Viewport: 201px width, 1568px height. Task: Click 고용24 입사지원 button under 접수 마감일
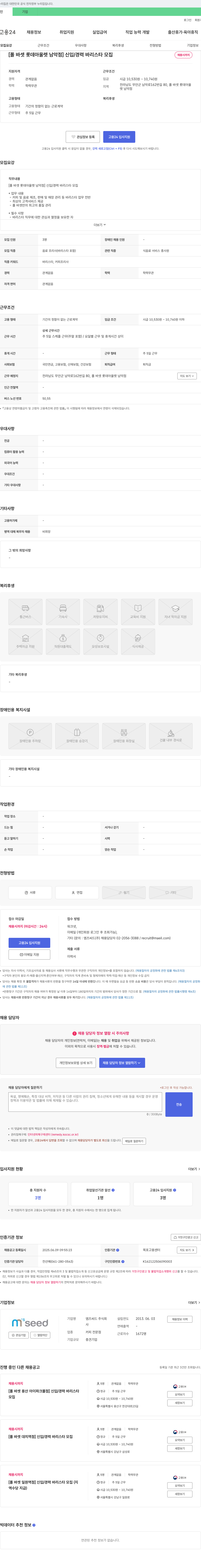coord(29,943)
